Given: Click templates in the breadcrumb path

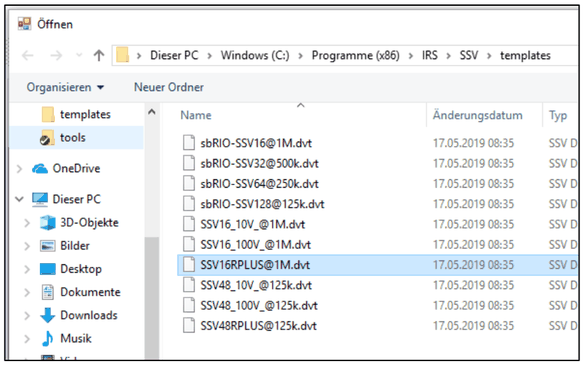Looking at the screenshot, I should point(525,55).
